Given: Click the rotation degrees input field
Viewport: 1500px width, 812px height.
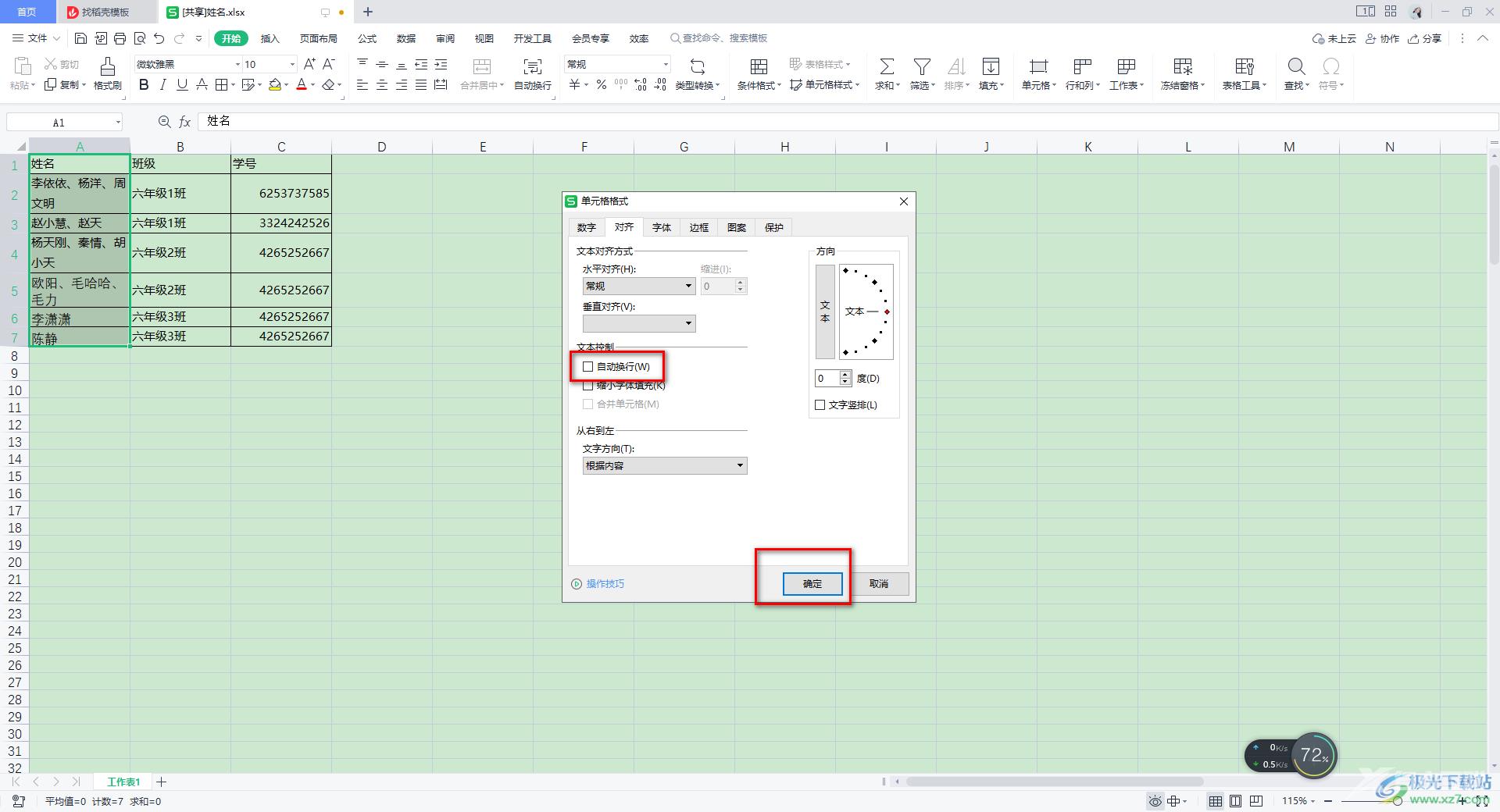Looking at the screenshot, I should [x=827, y=379].
